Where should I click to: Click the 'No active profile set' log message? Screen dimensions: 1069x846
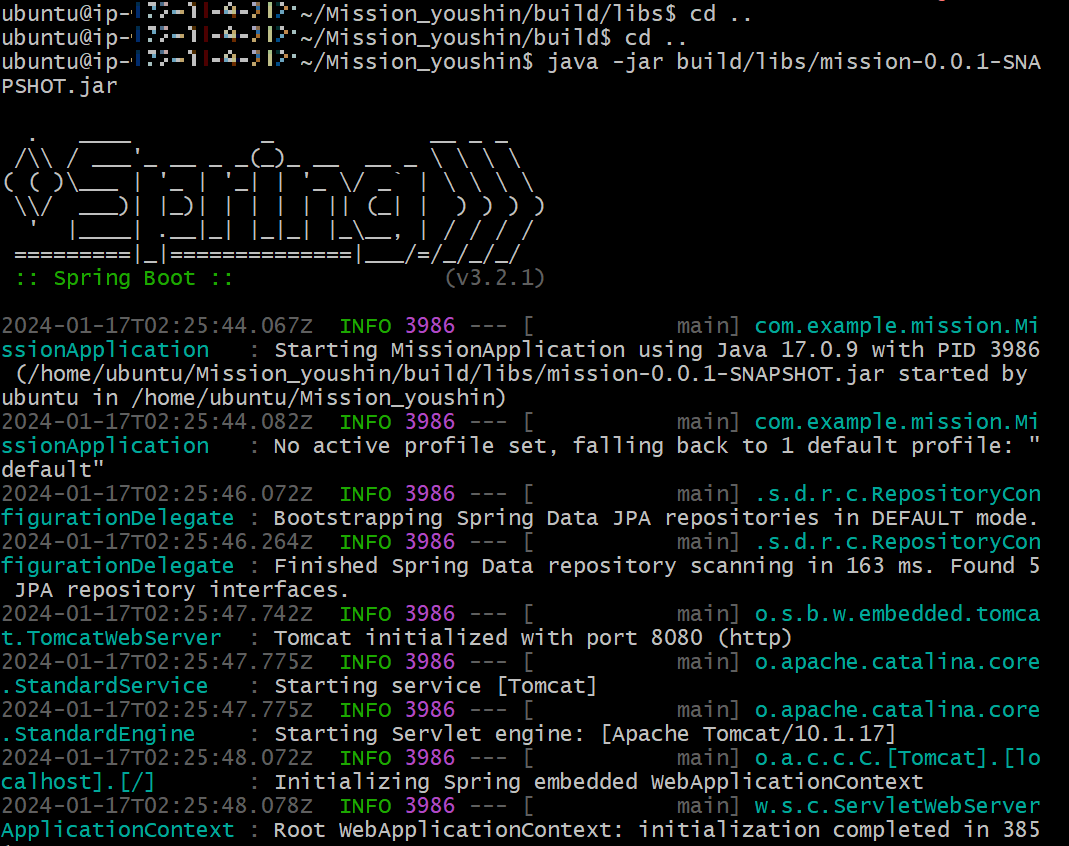click(x=415, y=446)
